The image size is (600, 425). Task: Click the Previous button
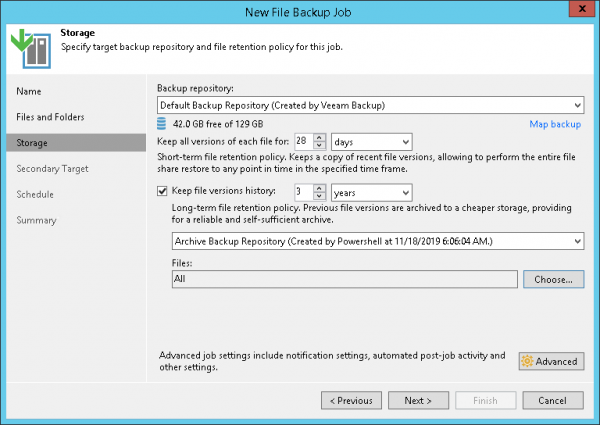[x=351, y=400]
